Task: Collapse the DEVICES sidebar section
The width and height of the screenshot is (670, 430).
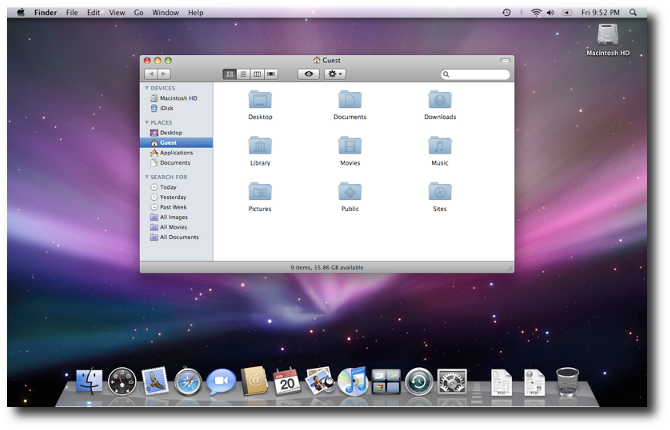Action: point(147,88)
